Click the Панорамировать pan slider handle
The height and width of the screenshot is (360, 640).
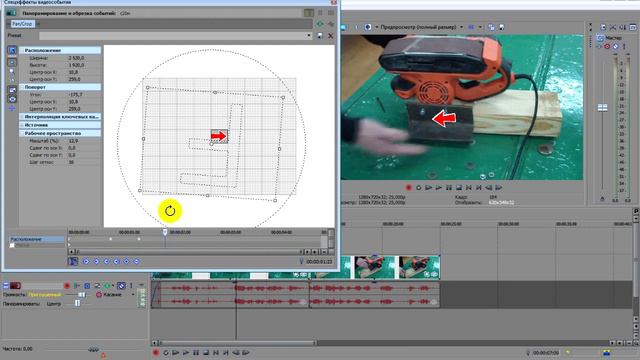[x=77, y=304]
